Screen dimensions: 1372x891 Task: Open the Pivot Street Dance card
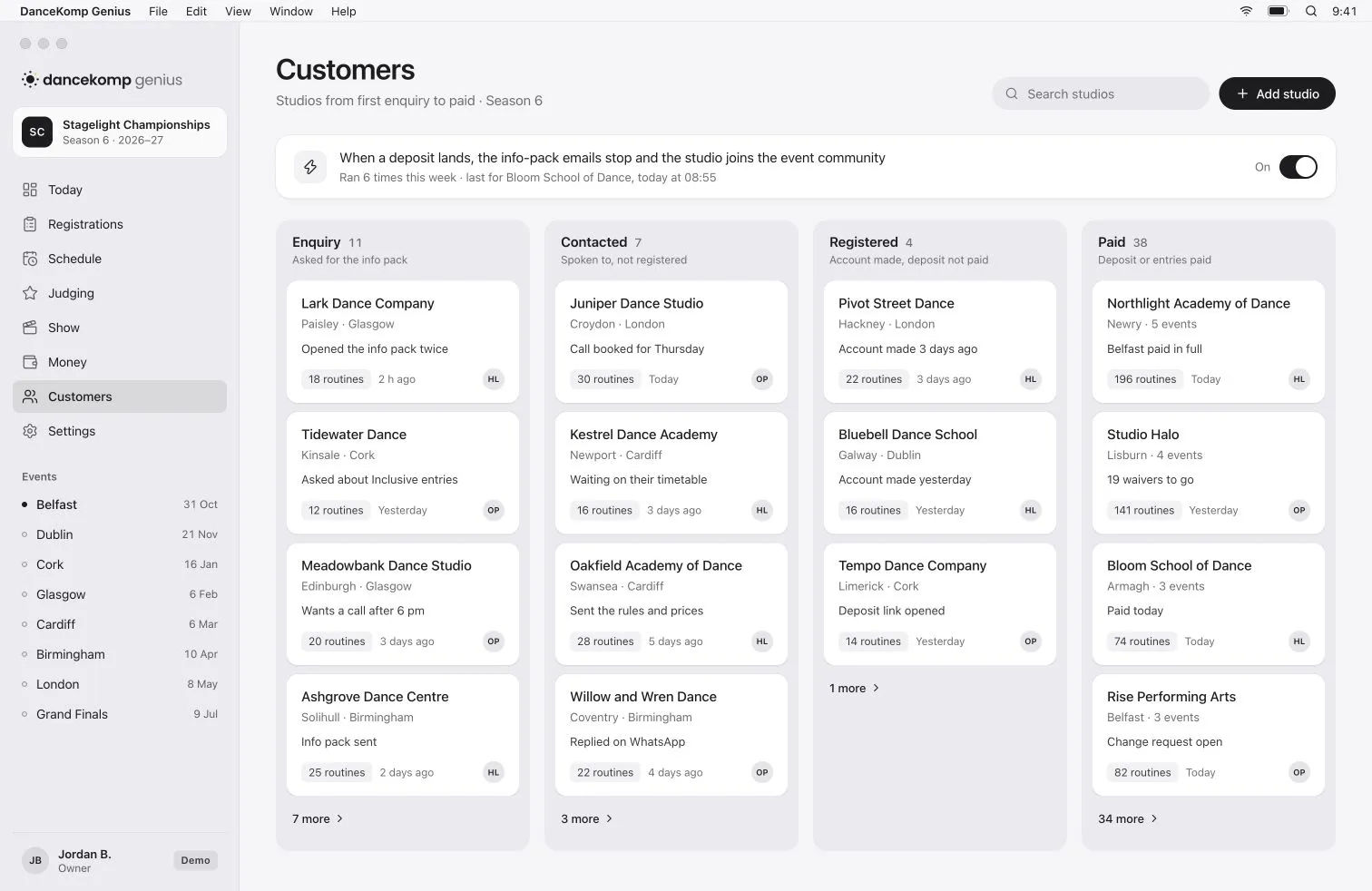tap(940, 341)
